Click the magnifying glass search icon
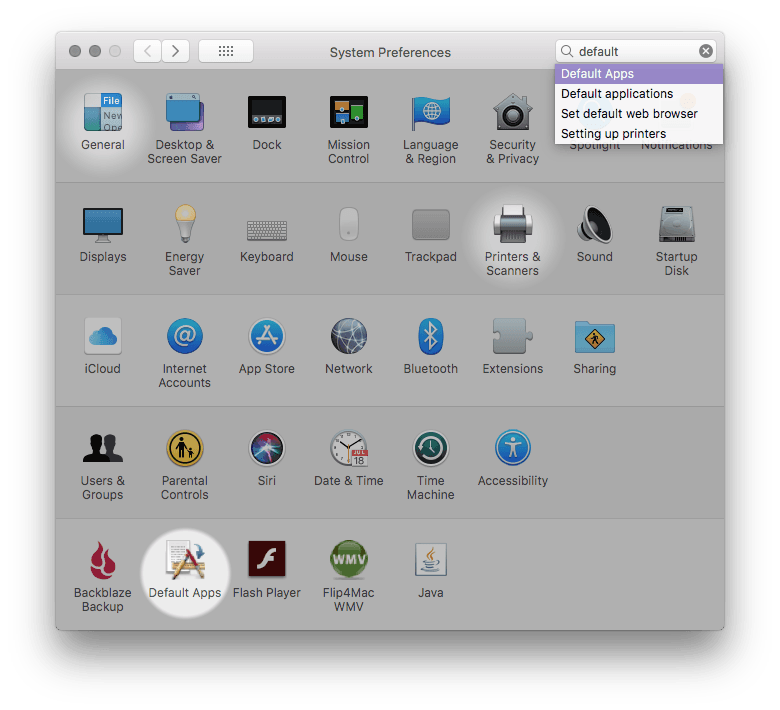The height and width of the screenshot is (710, 780). (567, 51)
